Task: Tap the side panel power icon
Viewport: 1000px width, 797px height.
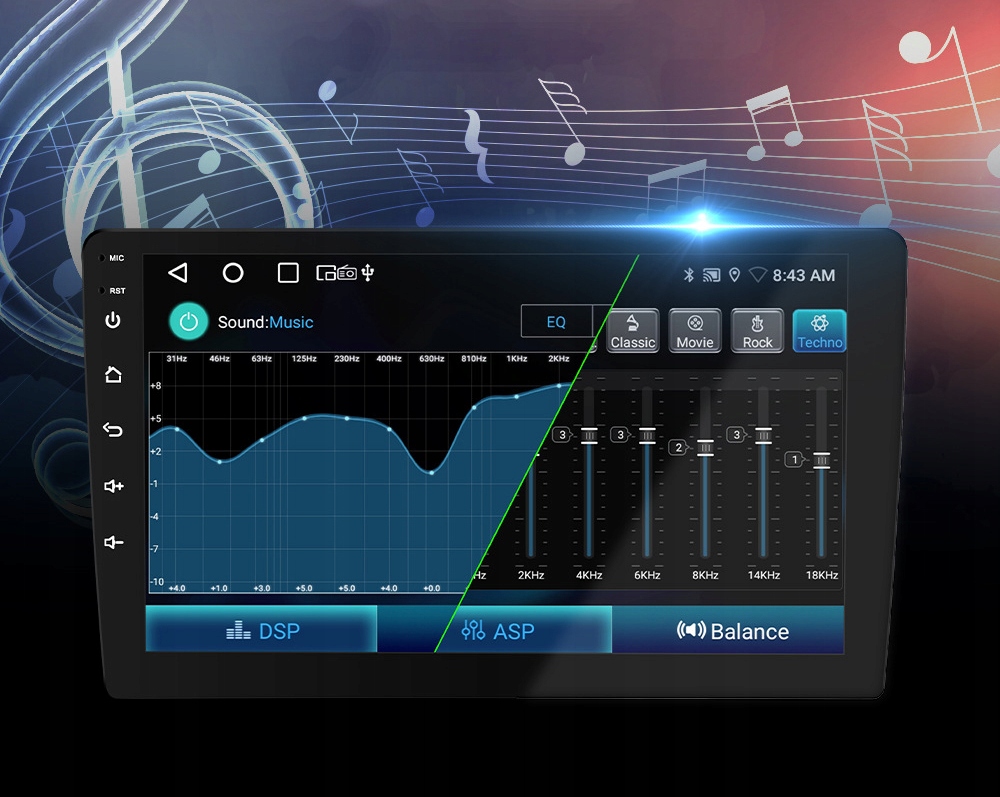Action: coord(113,320)
